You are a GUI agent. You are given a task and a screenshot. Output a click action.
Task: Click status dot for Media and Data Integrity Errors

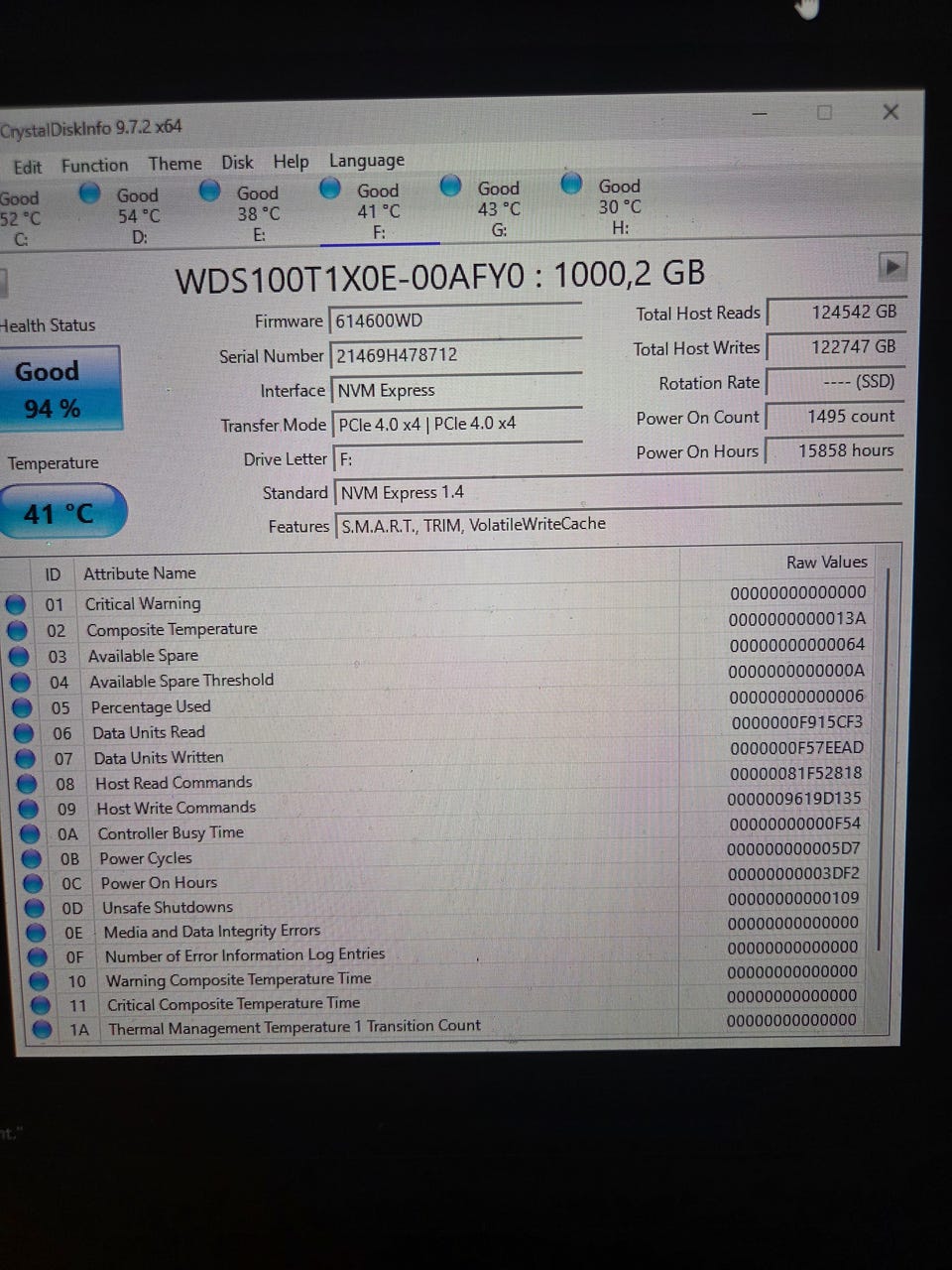pyautogui.click(x=37, y=933)
